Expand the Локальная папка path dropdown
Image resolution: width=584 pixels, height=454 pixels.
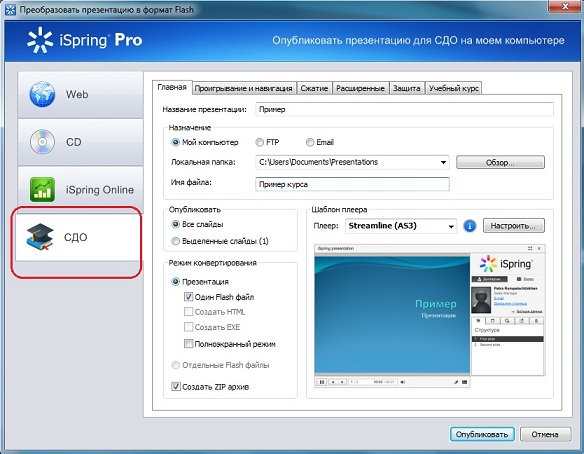coord(443,162)
